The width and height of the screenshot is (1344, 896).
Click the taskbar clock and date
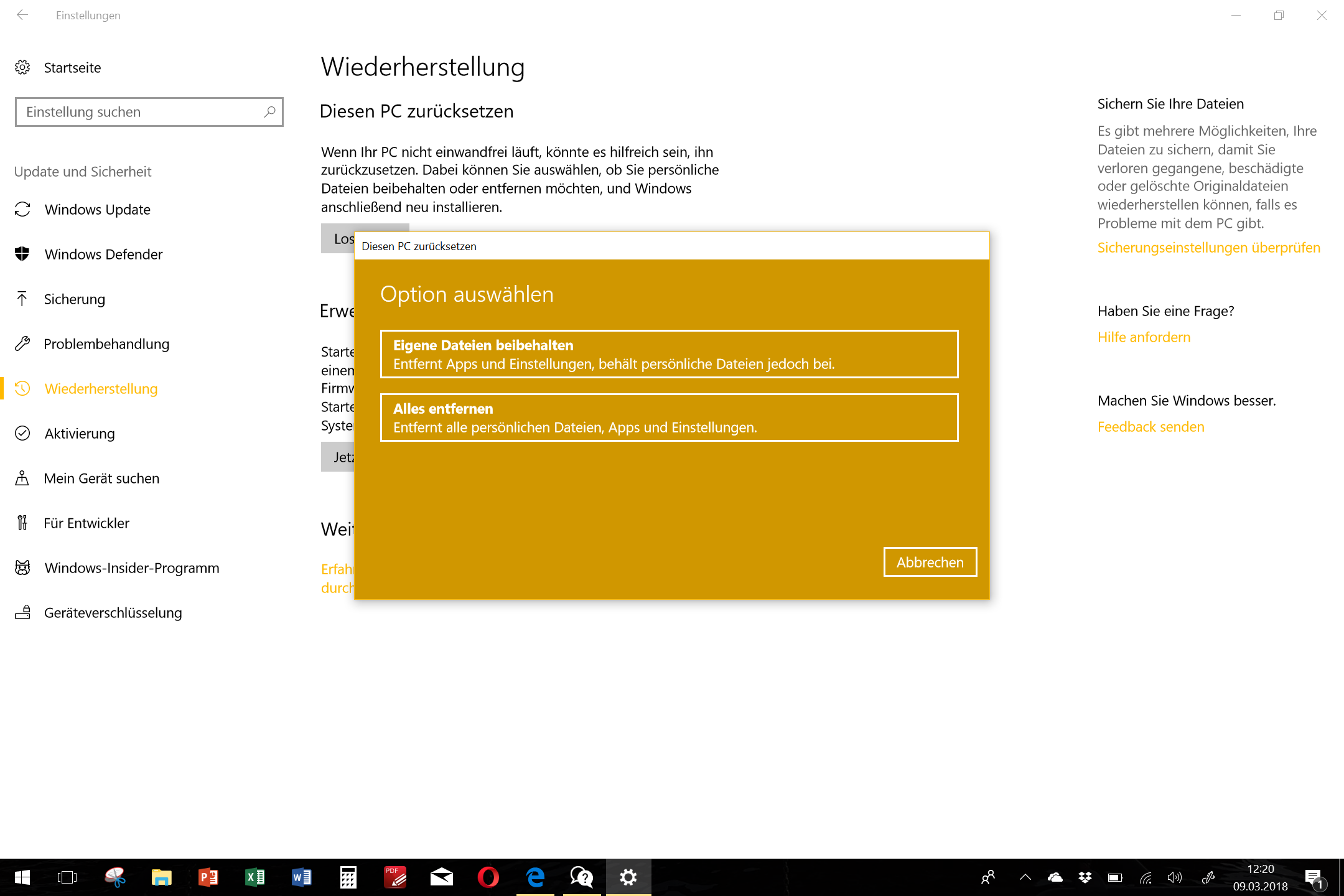pyautogui.click(x=1261, y=877)
